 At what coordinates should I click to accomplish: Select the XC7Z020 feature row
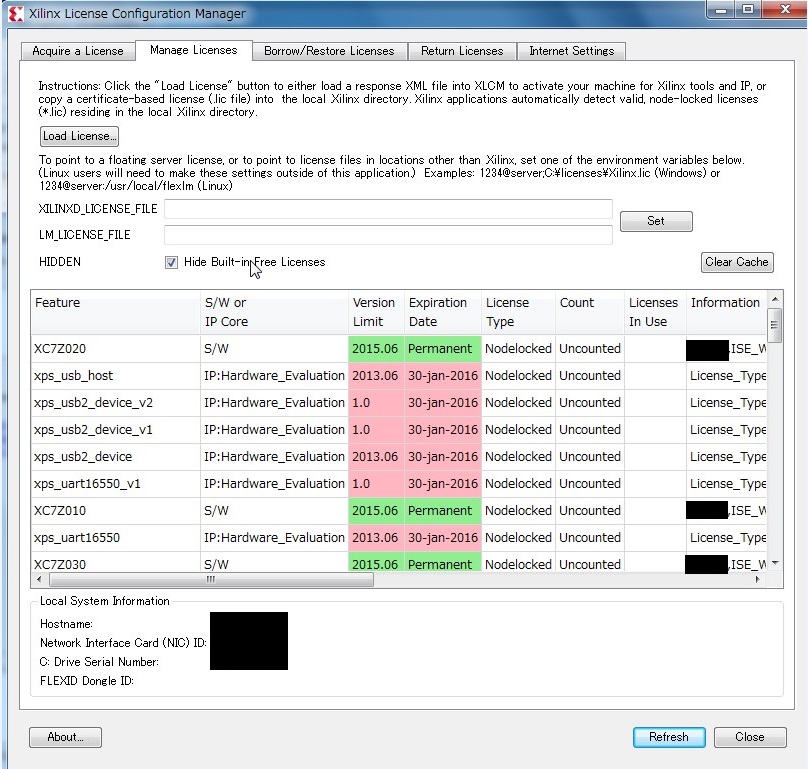[x=399, y=349]
